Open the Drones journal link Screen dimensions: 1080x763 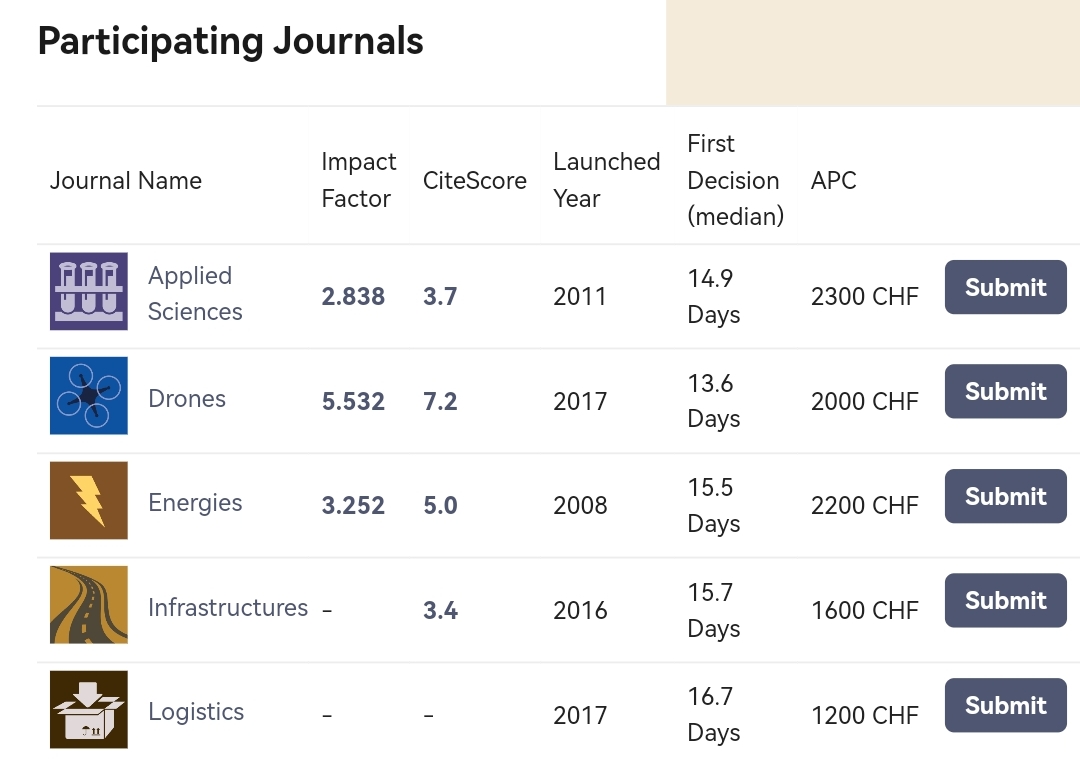point(187,398)
